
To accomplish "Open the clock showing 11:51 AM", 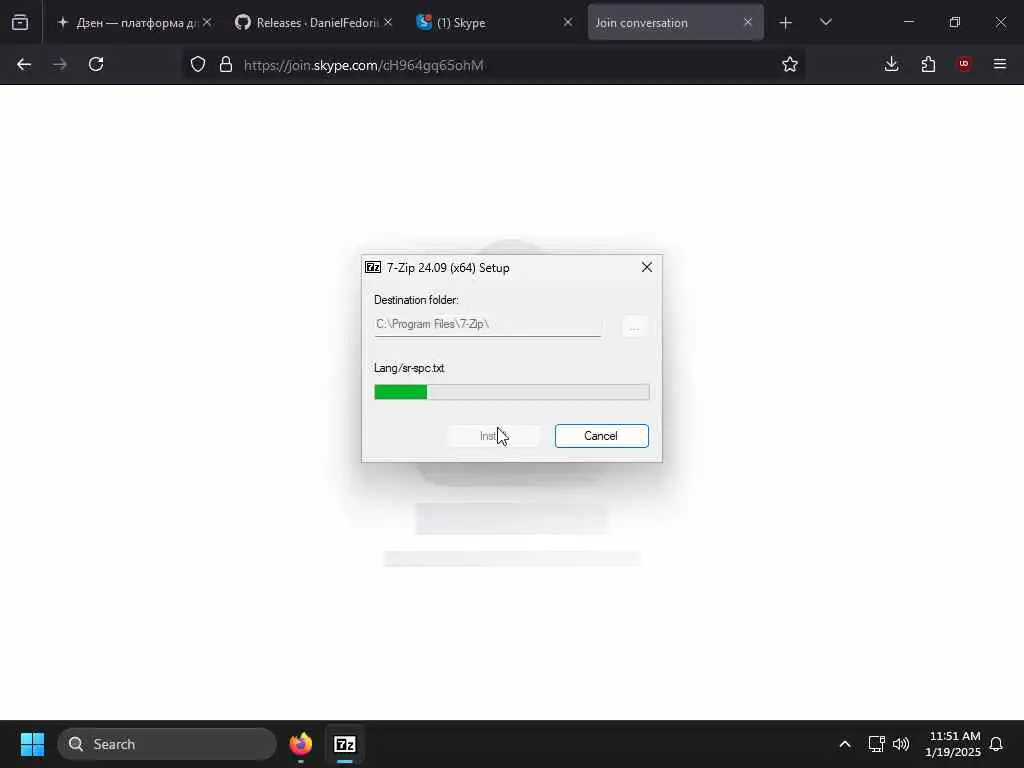I will point(953,744).
